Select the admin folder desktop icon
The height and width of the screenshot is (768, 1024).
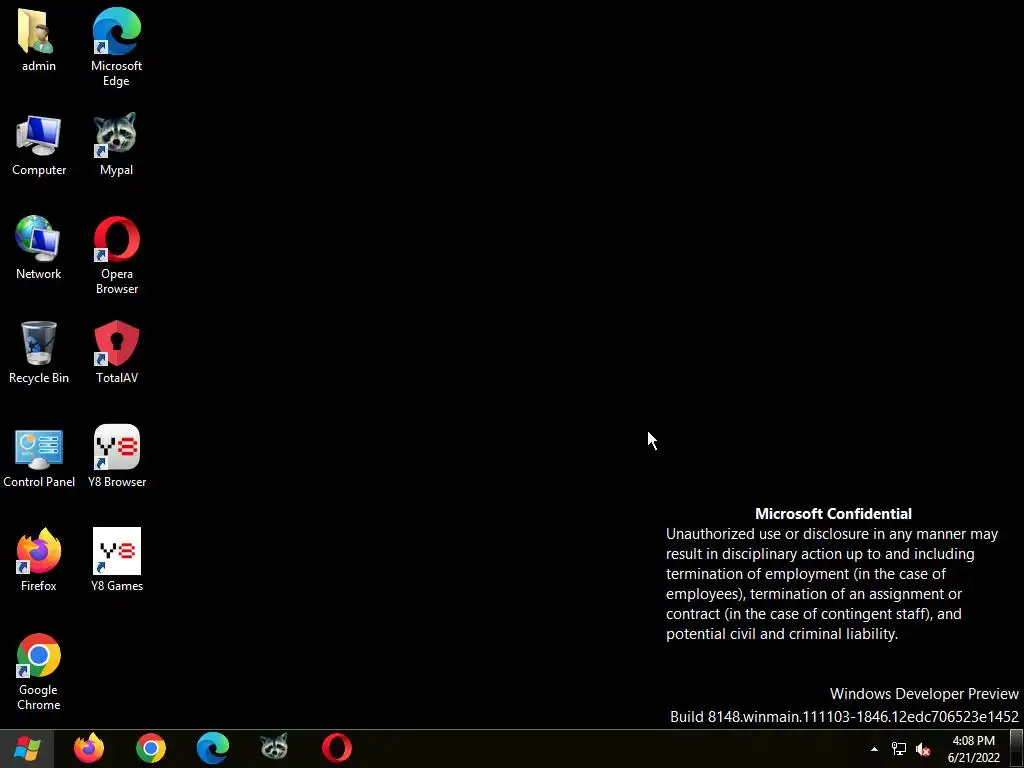coord(39,40)
